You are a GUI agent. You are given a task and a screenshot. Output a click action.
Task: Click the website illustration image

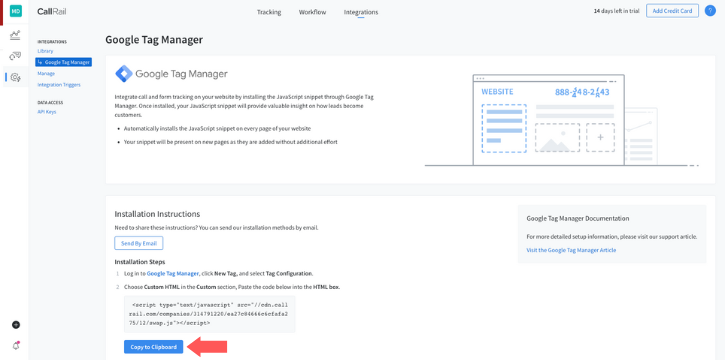click(x=562, y=120)
